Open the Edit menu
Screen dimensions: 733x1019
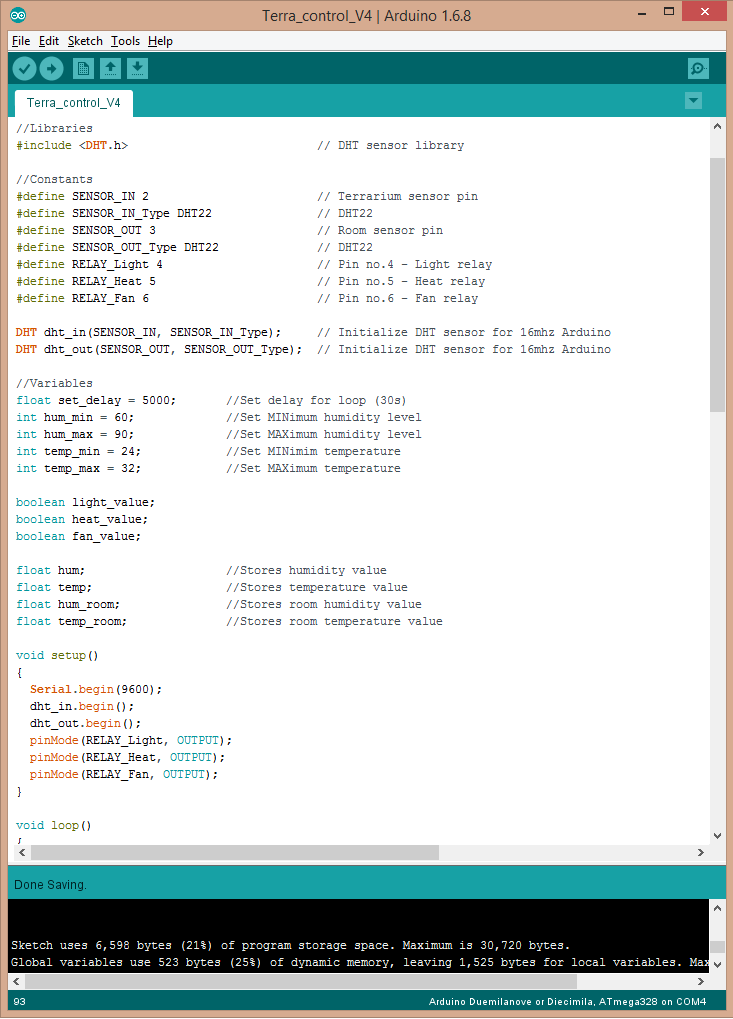coord(49,41)
